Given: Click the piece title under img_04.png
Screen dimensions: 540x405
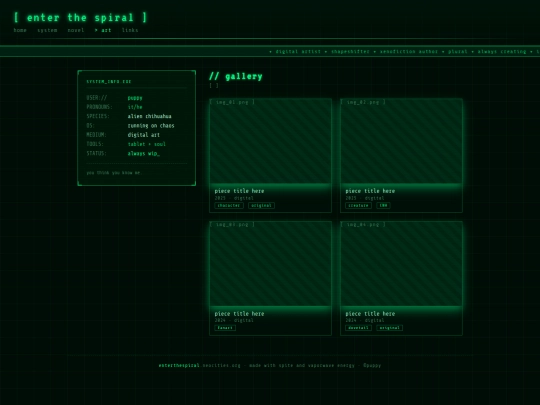Looking at the screenshot, I should tap(370, 314).
